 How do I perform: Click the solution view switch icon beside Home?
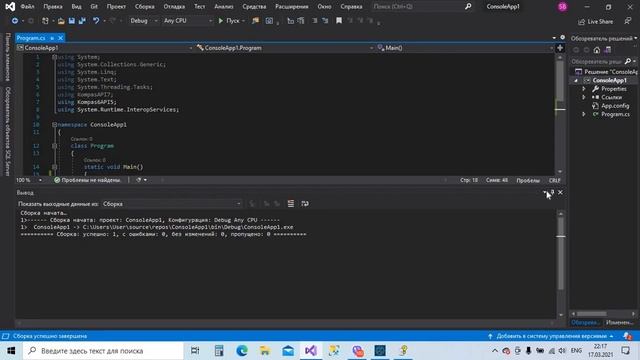pyautogui.click(x=608, y=50)
